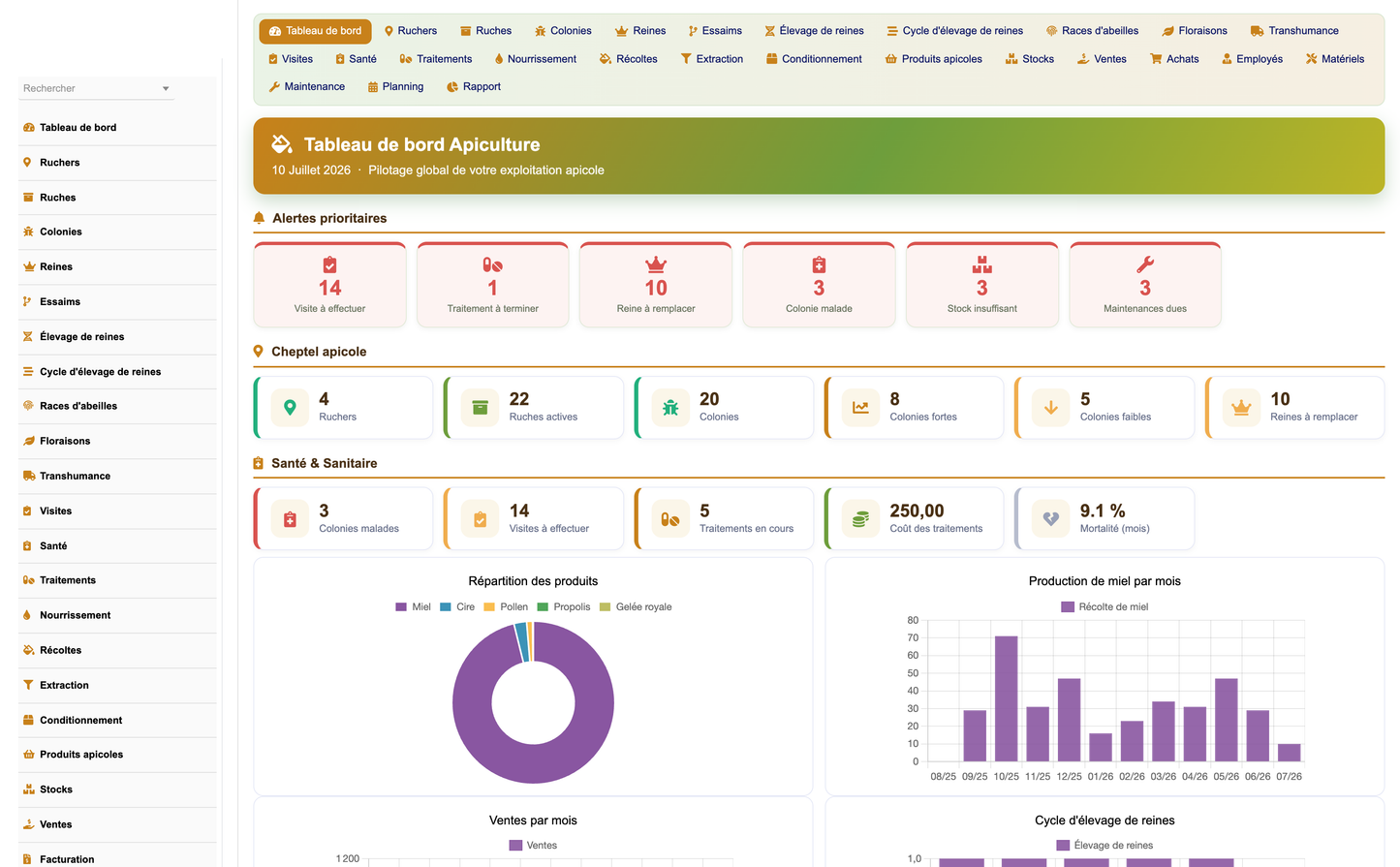Select the Rapport top tab

click(474, 87)
